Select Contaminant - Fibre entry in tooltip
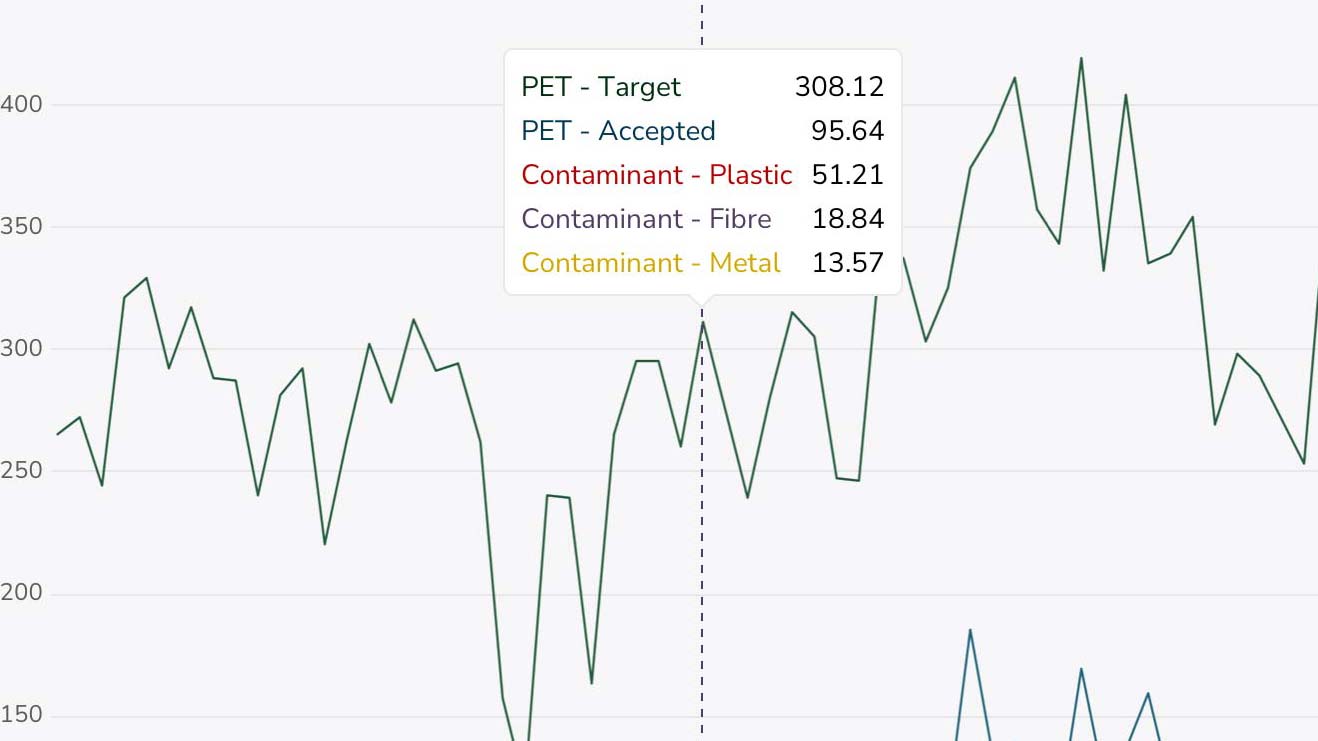 pos(646,219)
